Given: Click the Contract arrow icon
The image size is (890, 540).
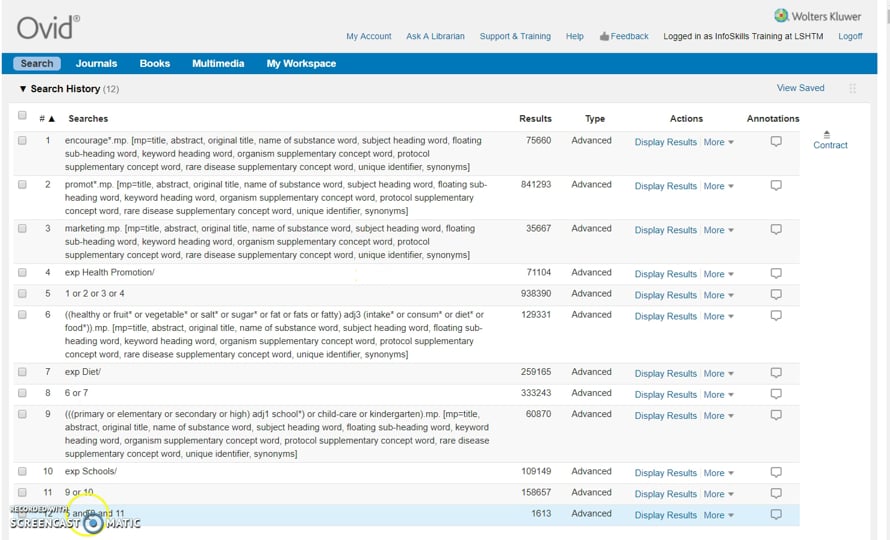Looking at the screenshot, I should pyautogui.click(x=827, y=134).
